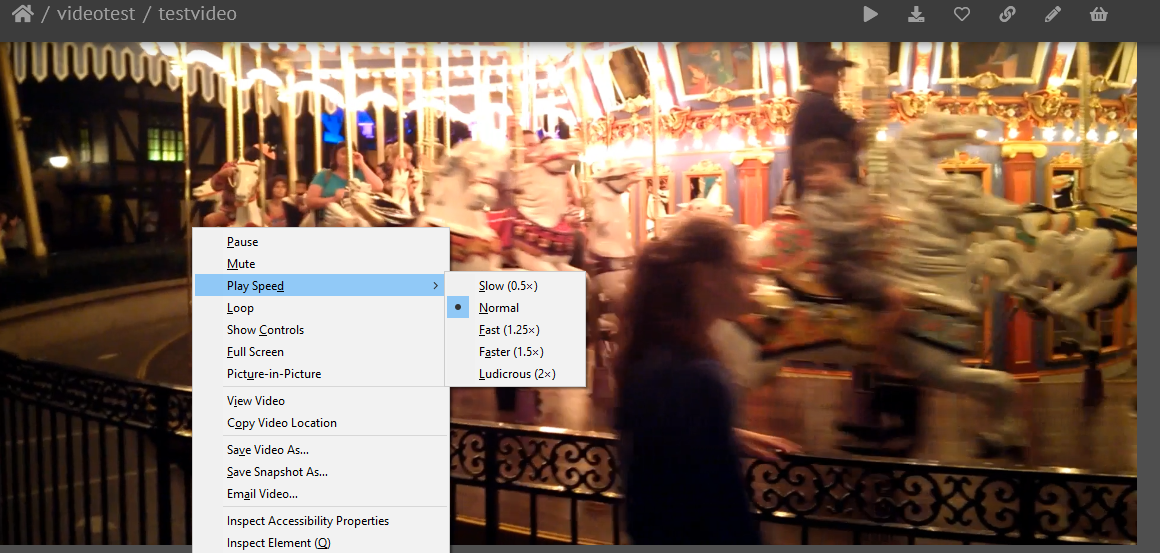Set speed to Slow (0.5×)
The width and height of the screenshot is (1160, 553).
pos(515,286)
